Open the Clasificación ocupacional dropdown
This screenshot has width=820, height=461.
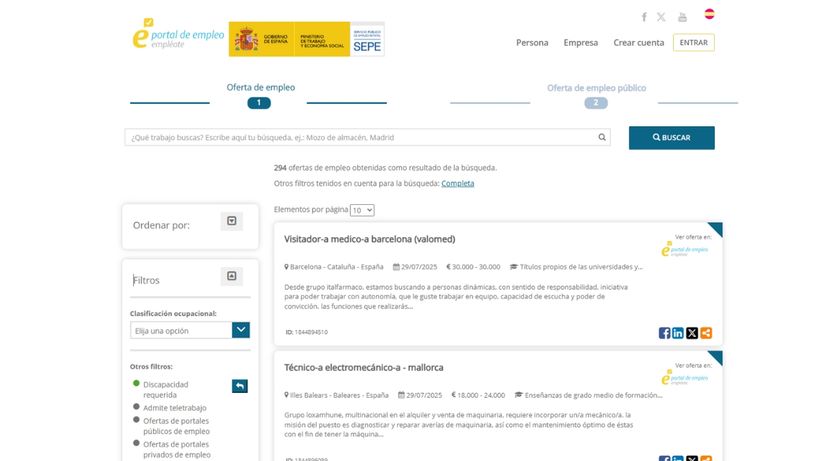(240, 330)
